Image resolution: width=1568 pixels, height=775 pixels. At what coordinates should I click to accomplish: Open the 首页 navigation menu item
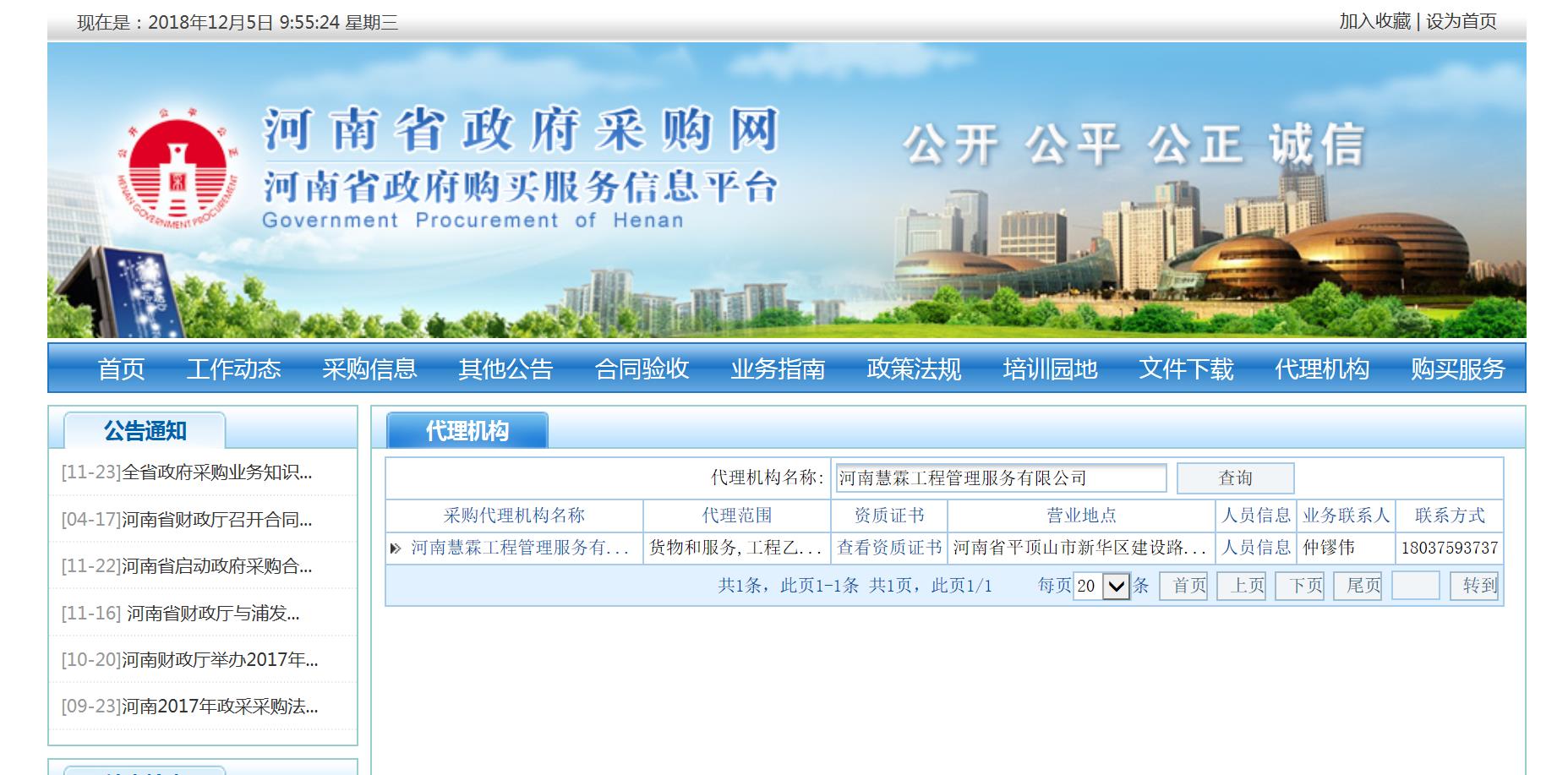point(121,368)
